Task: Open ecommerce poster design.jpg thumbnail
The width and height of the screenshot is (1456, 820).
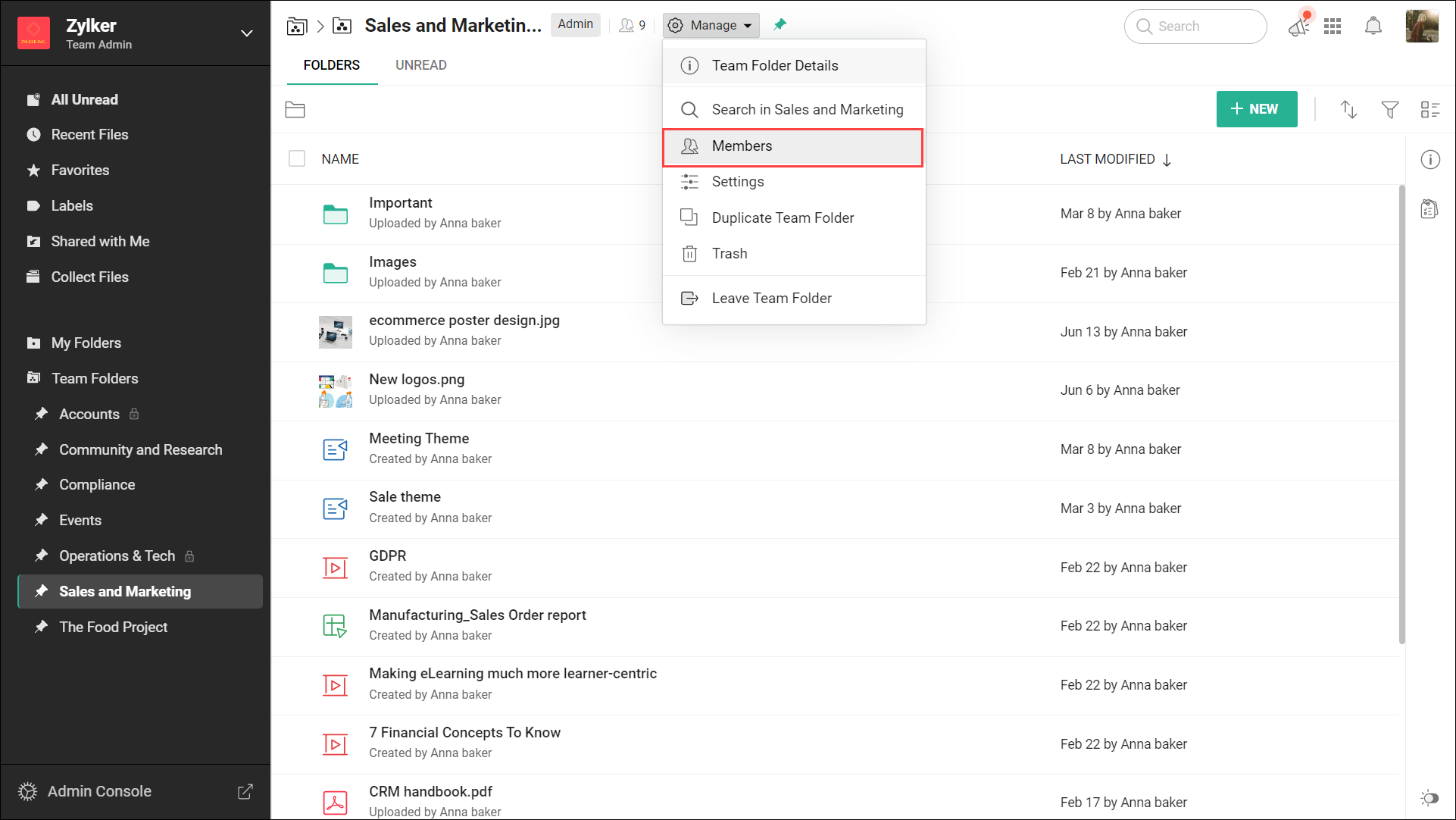Action: [x=335, y=332]
